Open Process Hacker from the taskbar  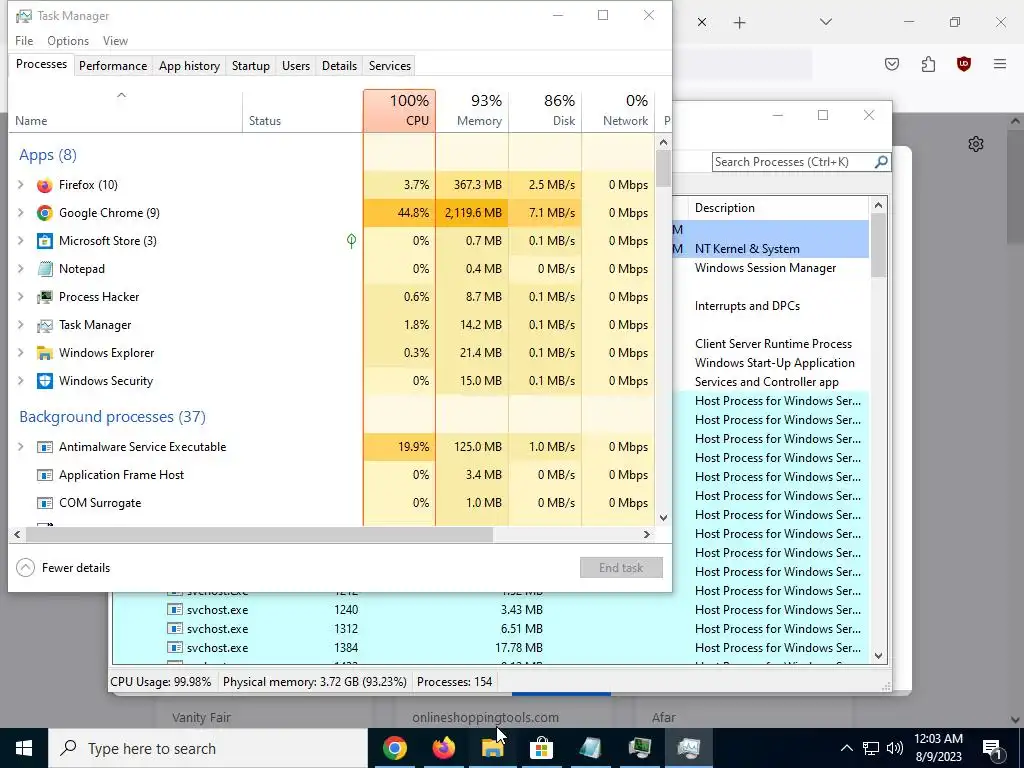[x=639, y=748]
